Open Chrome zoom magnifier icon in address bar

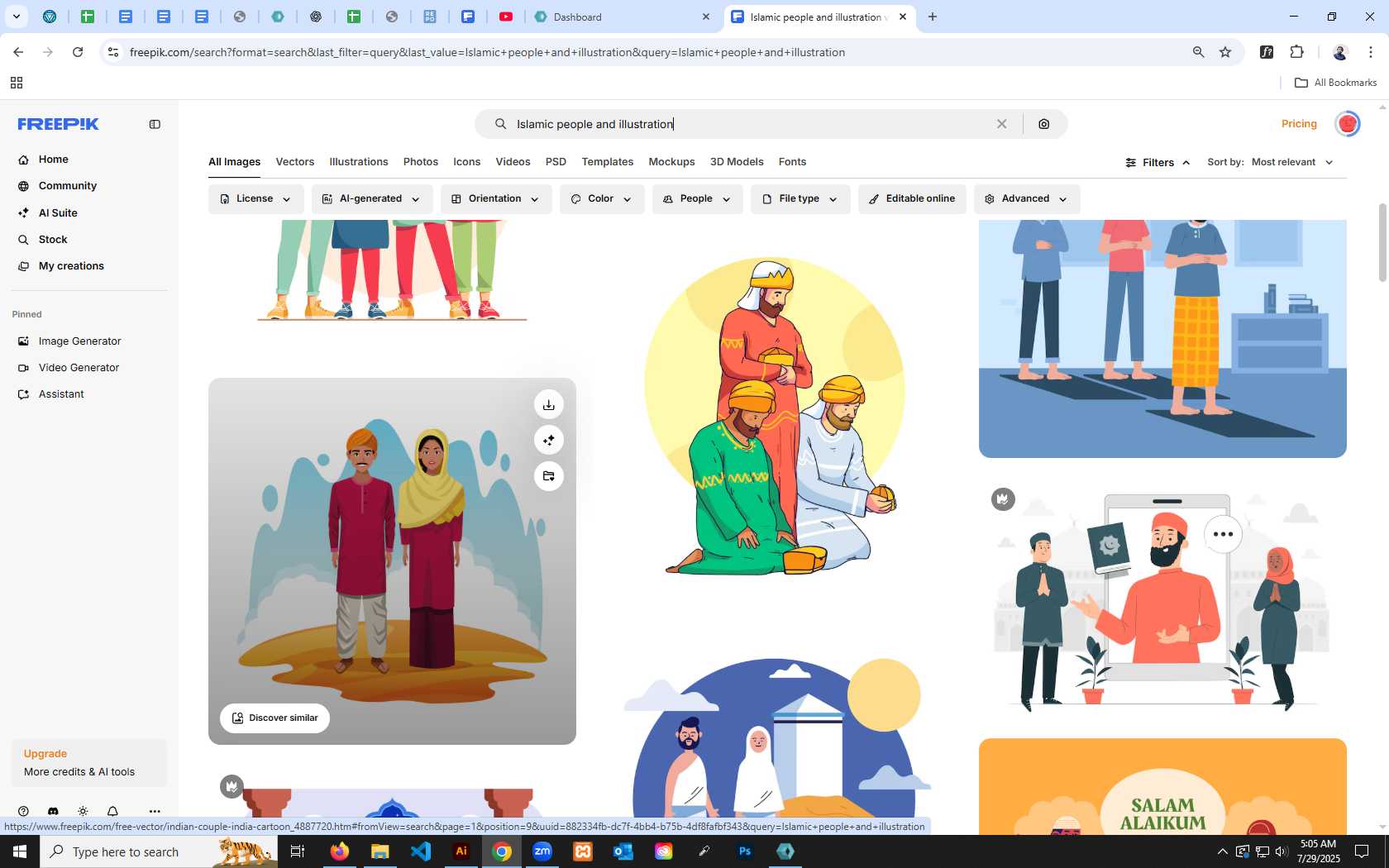(1198, 52)
